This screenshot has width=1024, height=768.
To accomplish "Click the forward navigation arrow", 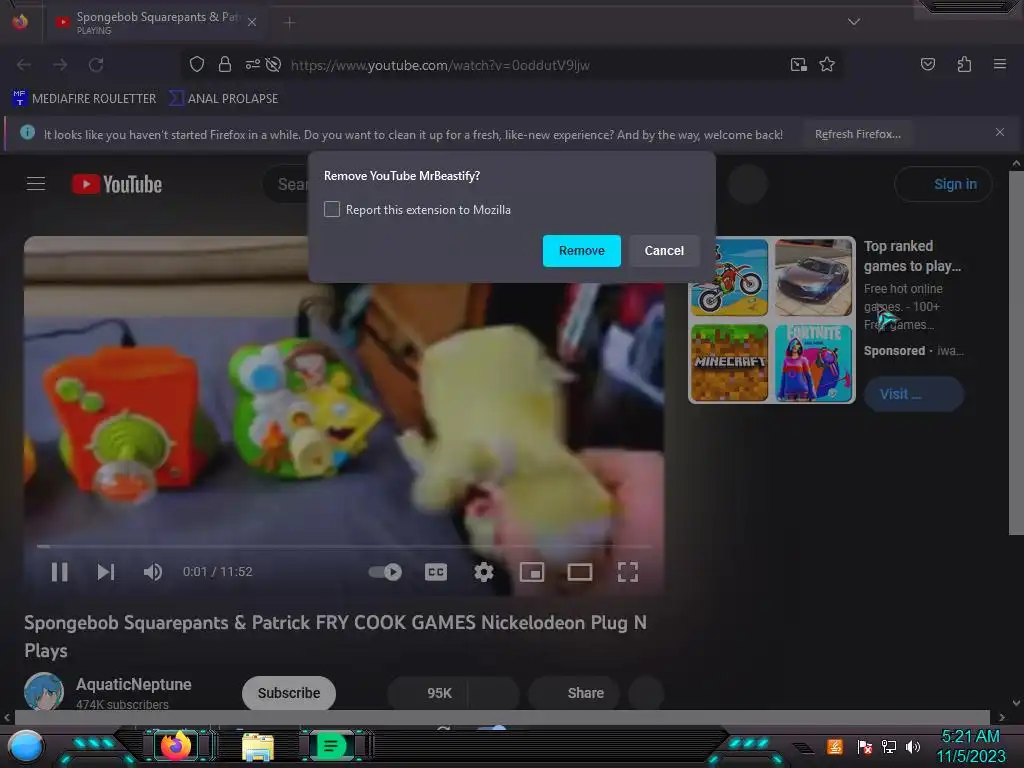I will point(59,65).
